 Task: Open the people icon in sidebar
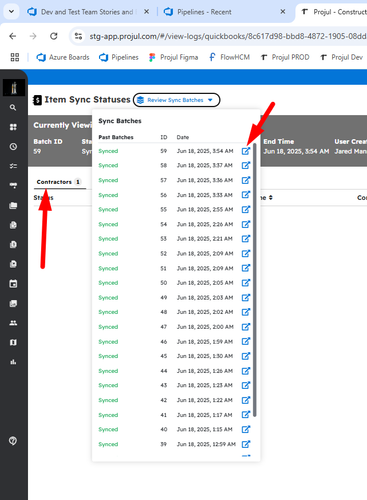(x=13, y=323)
